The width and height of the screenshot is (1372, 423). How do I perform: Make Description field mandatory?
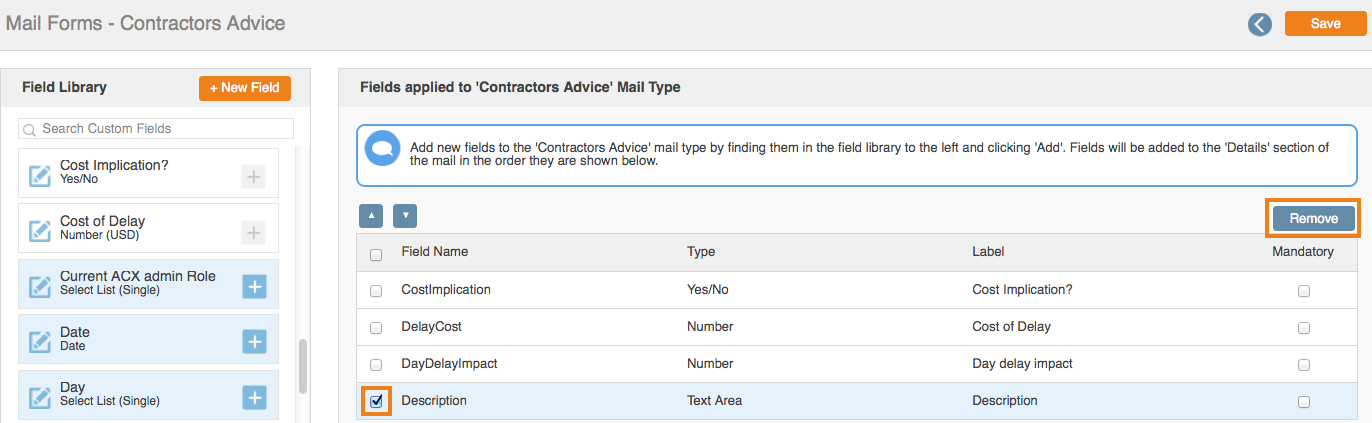point(1303,401)
